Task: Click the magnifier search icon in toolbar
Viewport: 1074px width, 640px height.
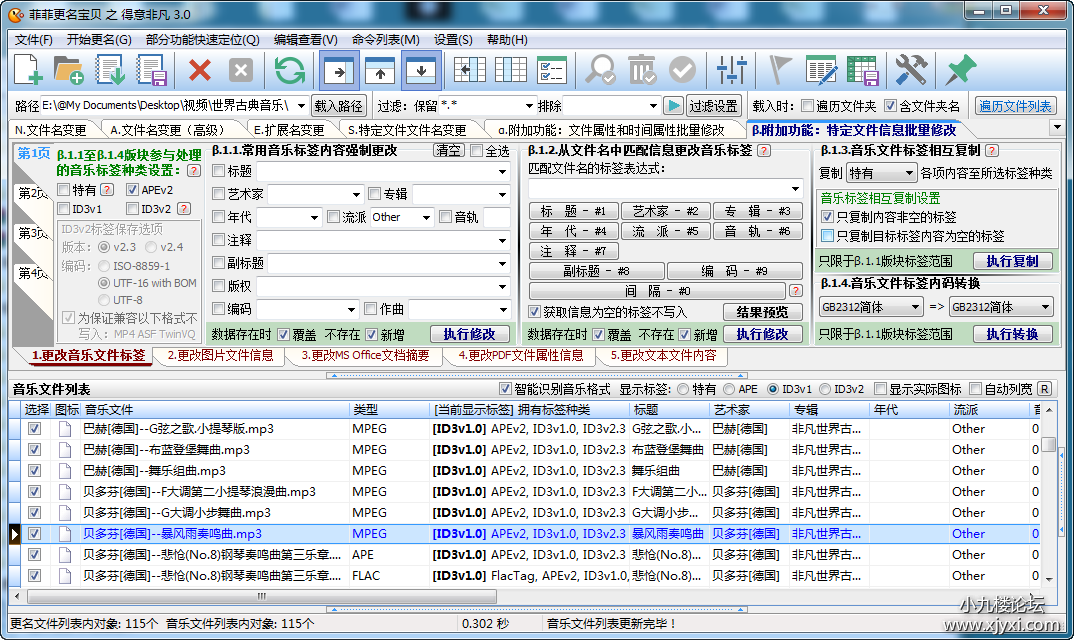Action: [x=601, y=70]
